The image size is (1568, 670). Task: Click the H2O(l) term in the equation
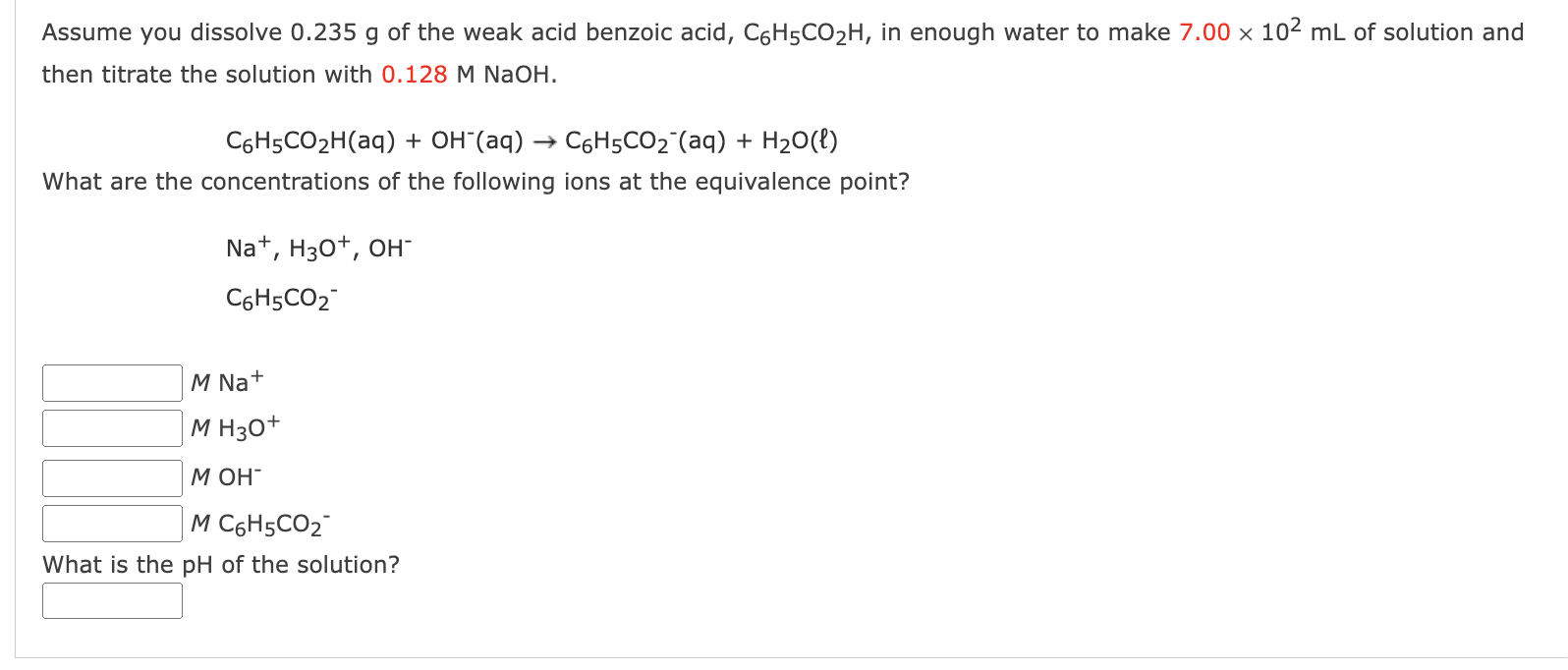(807, 140)
